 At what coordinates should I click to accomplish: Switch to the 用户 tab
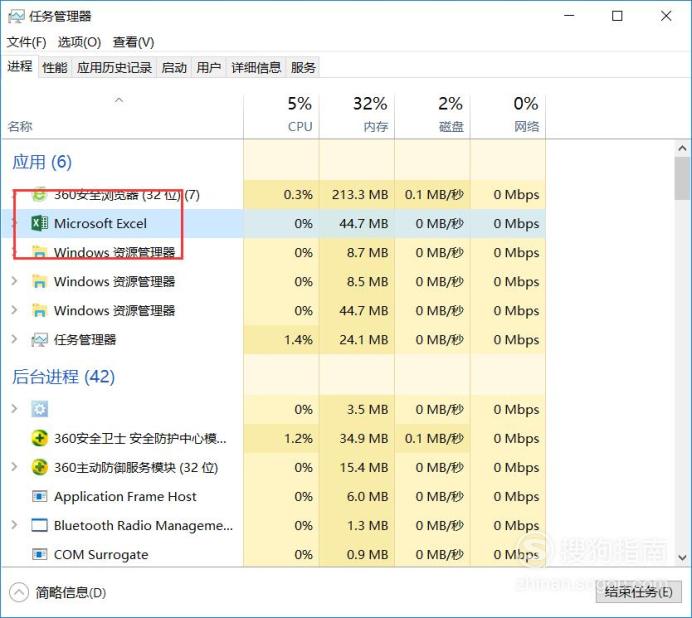pos(209,68)
